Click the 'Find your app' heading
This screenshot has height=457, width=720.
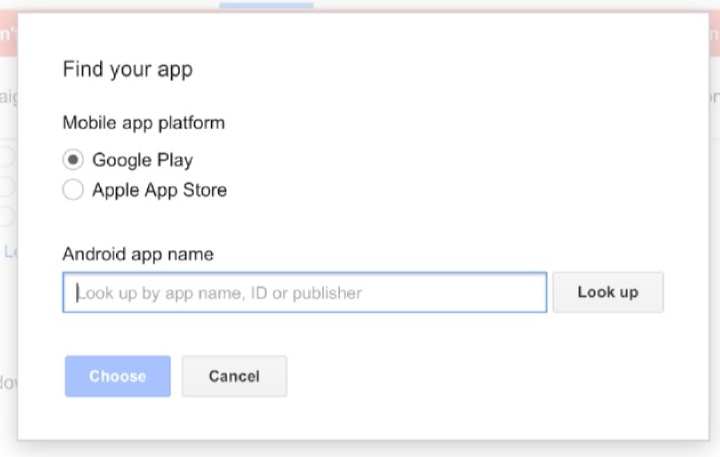[128, 70]
